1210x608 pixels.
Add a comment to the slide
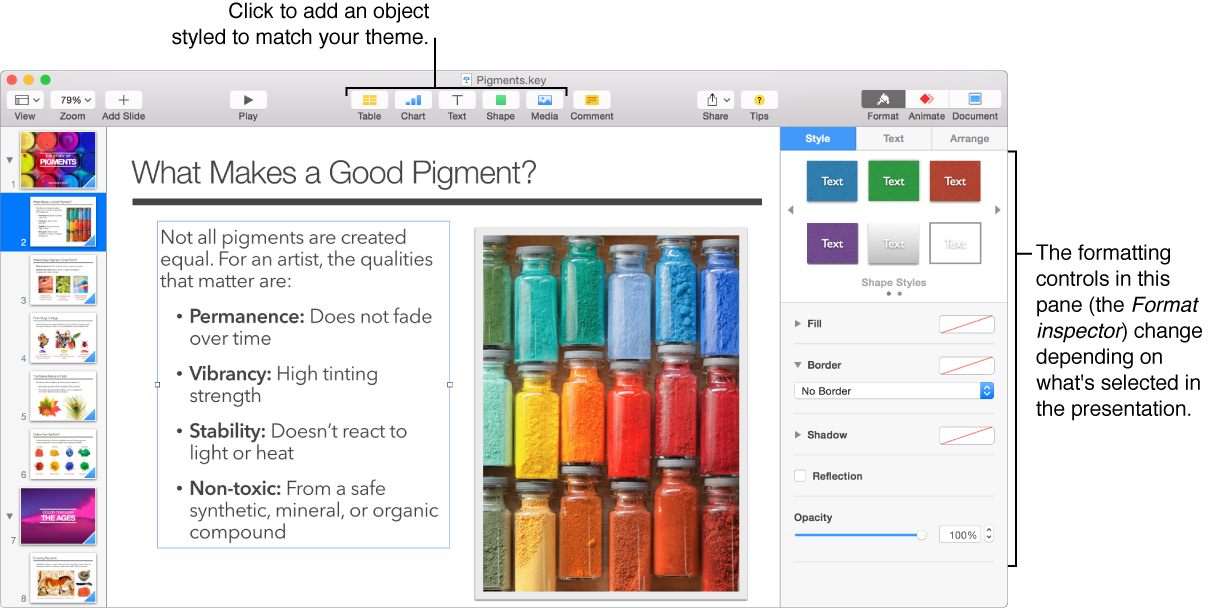(x=592, y=100)
